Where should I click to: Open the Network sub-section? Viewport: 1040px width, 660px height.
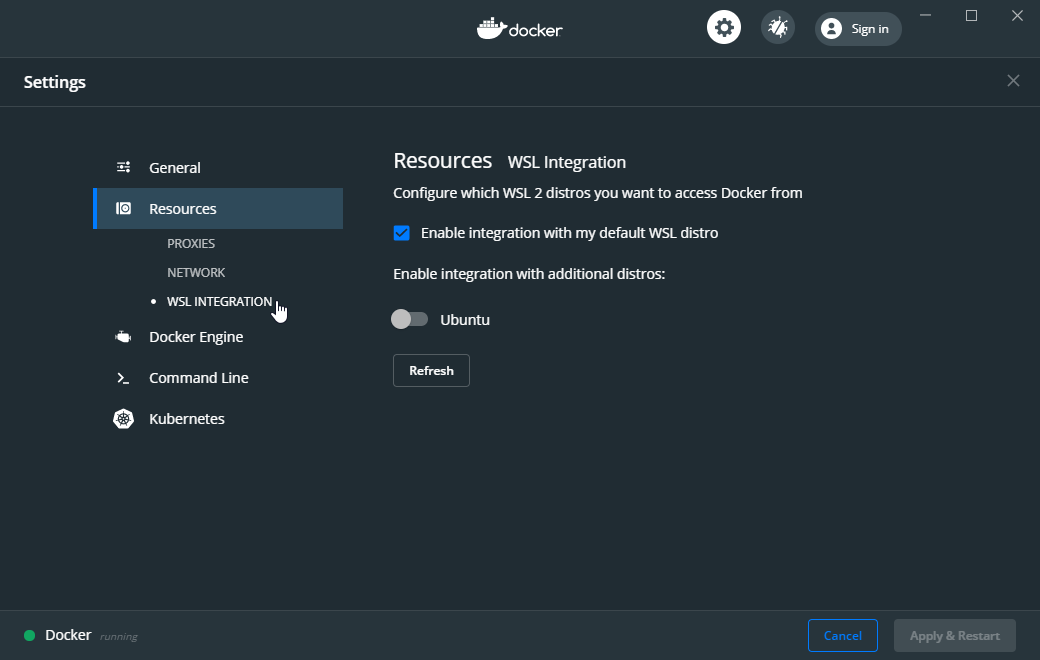click(x=196, y=273)
